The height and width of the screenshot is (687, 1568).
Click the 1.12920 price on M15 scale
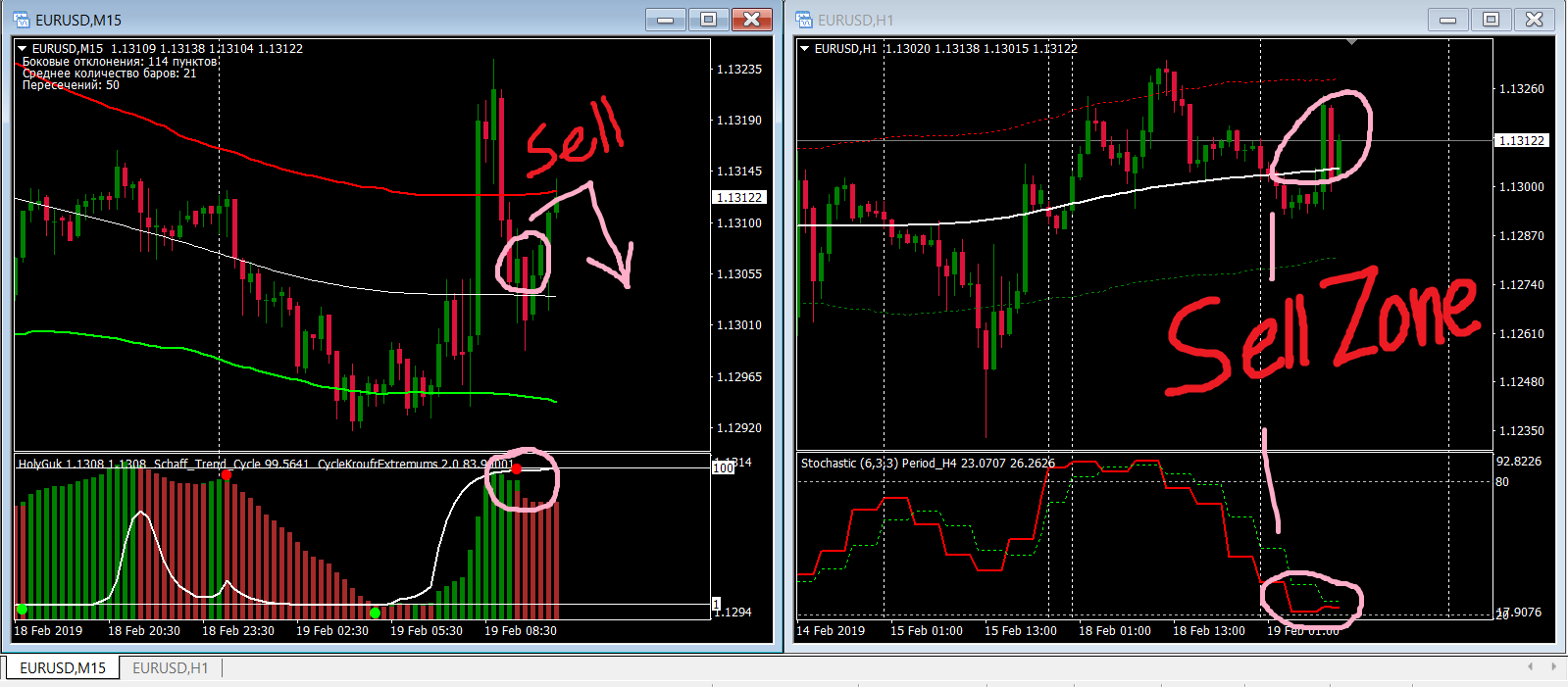coord(739,428)
